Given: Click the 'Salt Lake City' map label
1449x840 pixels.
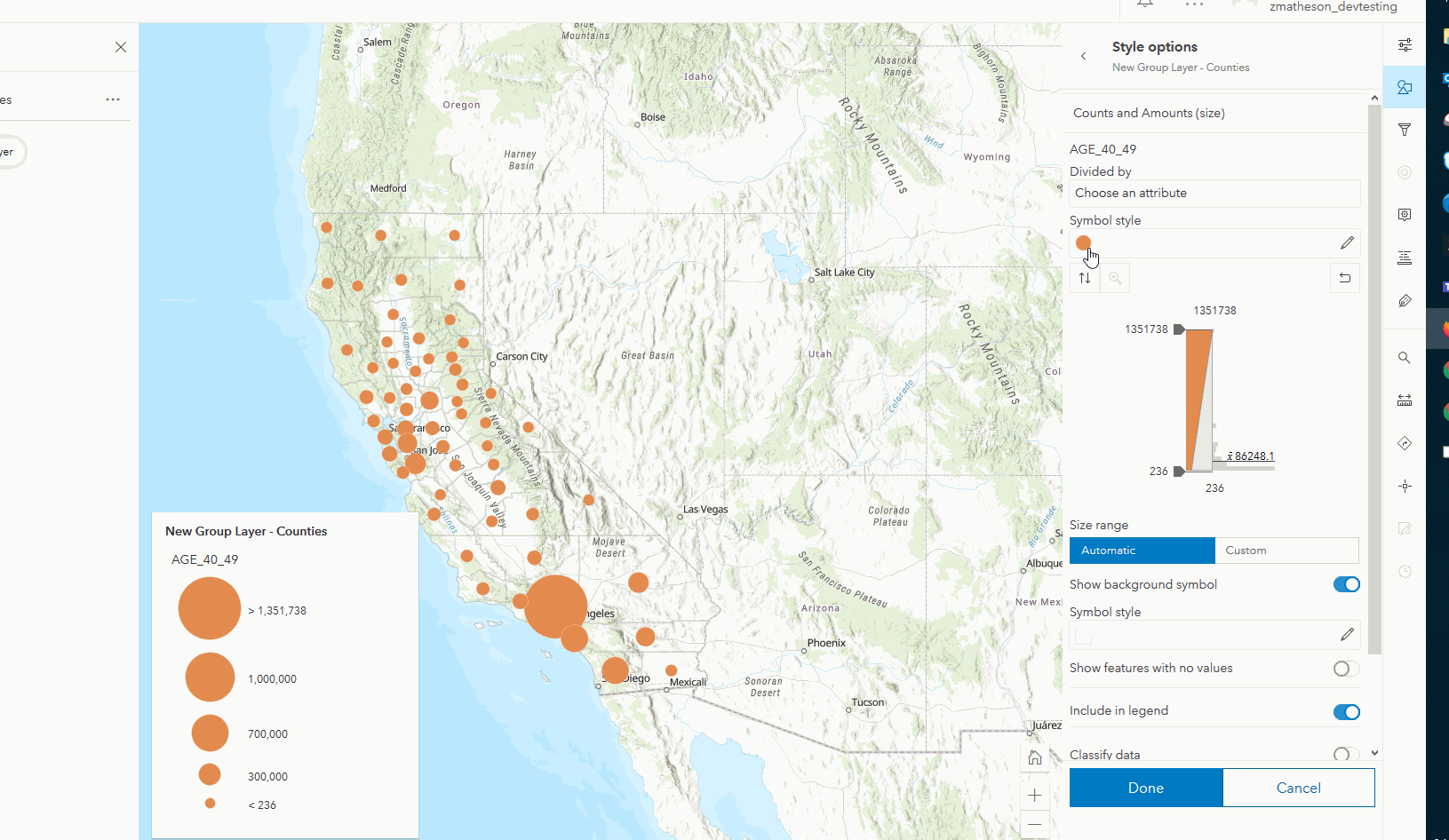Looking at the screenshot, I should (x=844, y=273).
